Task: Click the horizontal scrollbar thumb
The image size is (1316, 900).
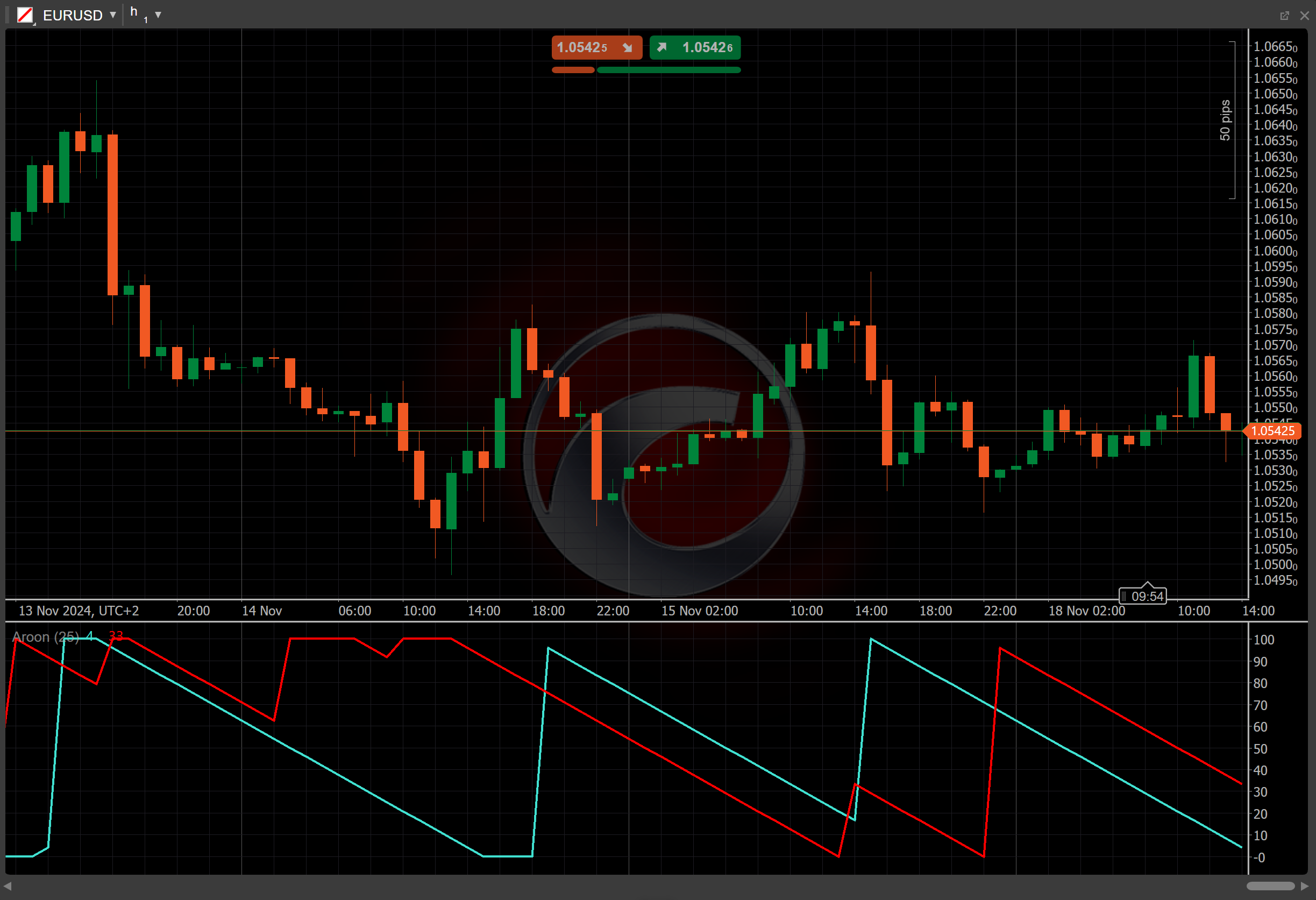Action: pos(1270,886)
